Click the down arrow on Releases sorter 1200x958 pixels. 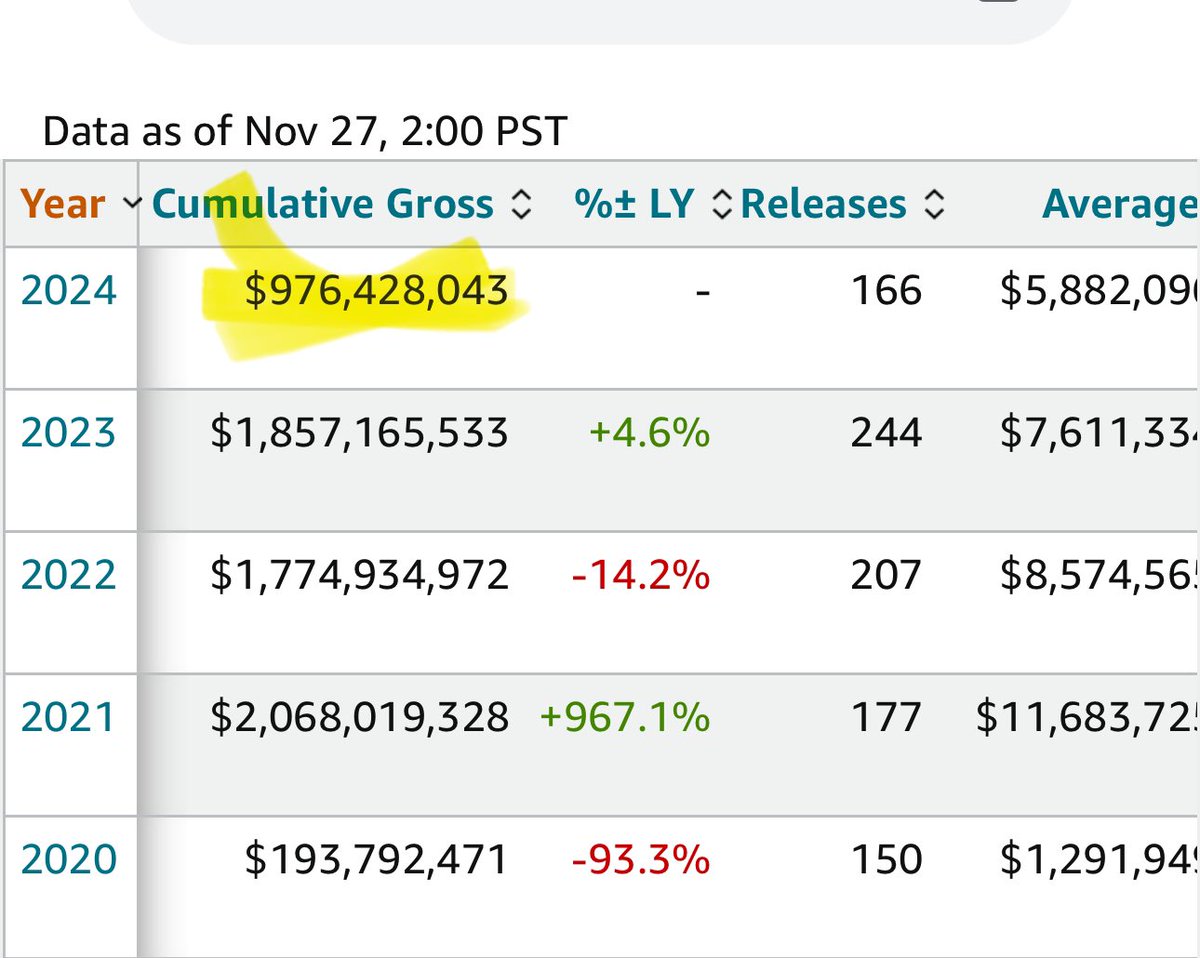point(934,212)
